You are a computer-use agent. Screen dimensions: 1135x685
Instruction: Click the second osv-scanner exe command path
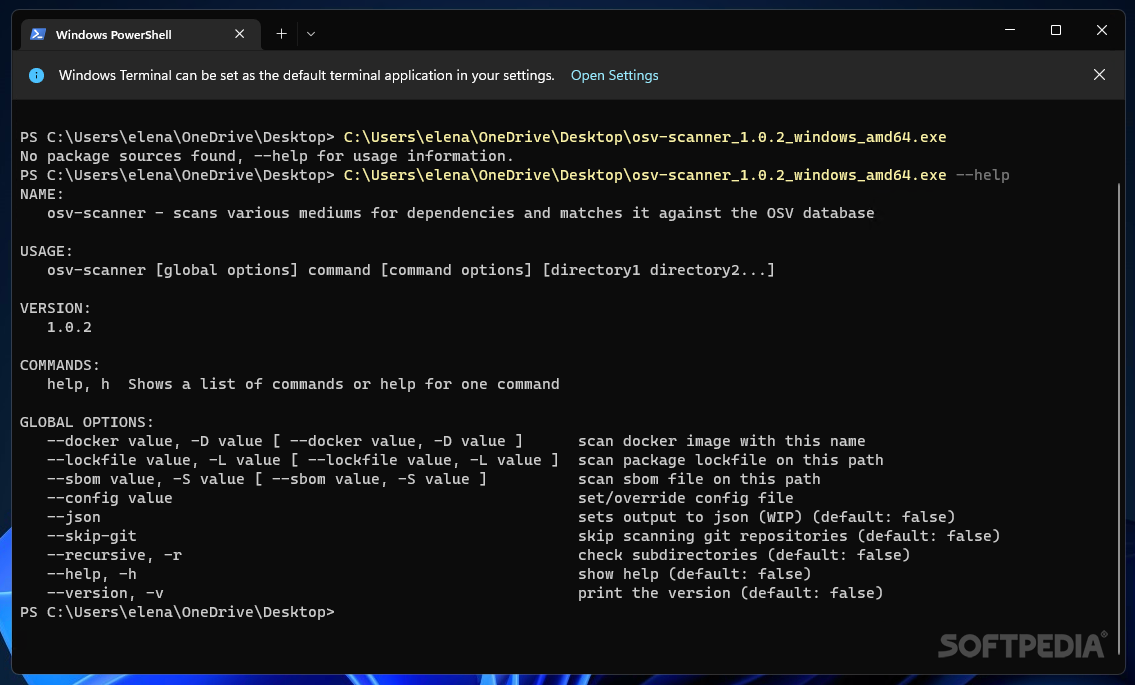point(645,175)
